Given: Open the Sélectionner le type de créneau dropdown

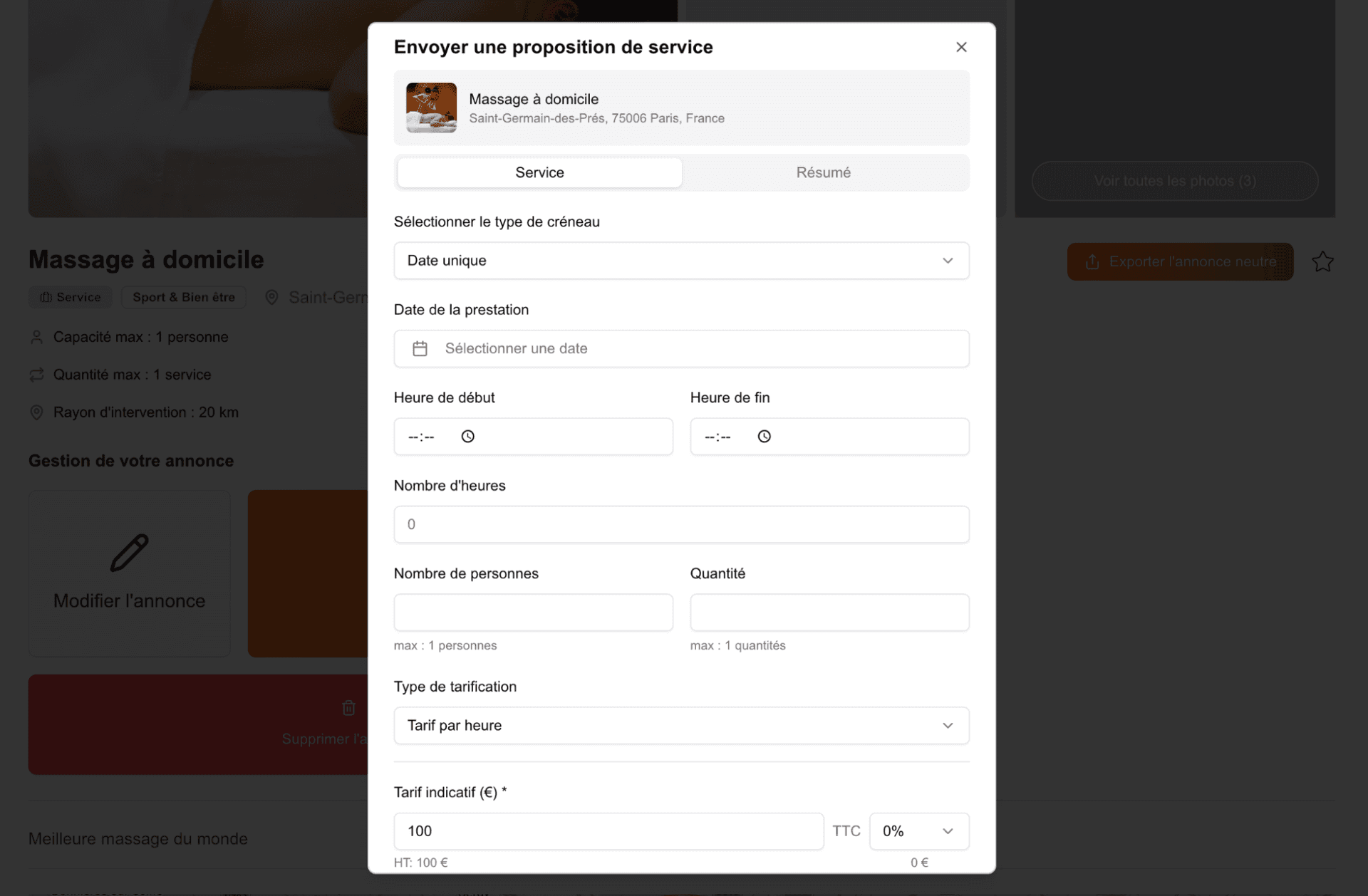Looking at the screenshot, I should click(x=681, y=261).
